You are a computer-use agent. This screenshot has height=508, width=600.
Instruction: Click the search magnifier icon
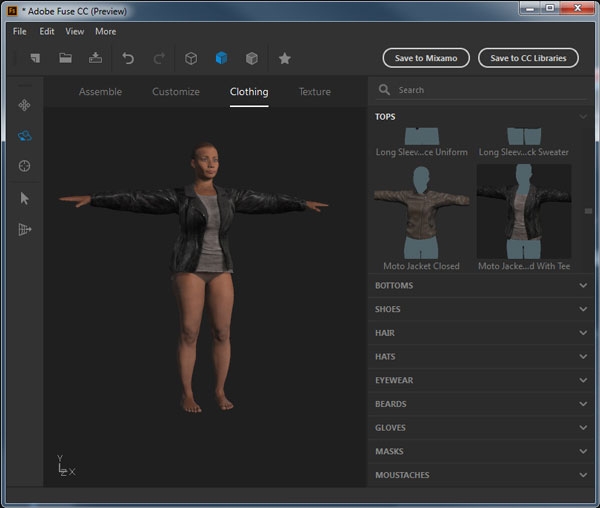pos(384,90)
